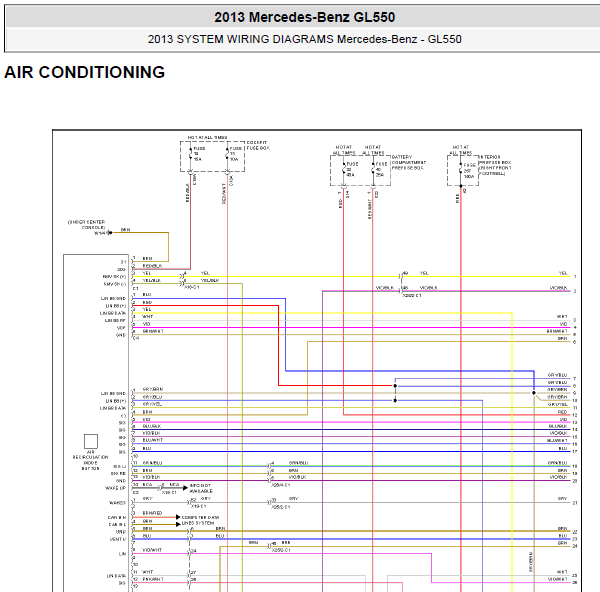Select the "X26/4-C1" connector label
Screen dimensions: 600x592
coord(281,484)
